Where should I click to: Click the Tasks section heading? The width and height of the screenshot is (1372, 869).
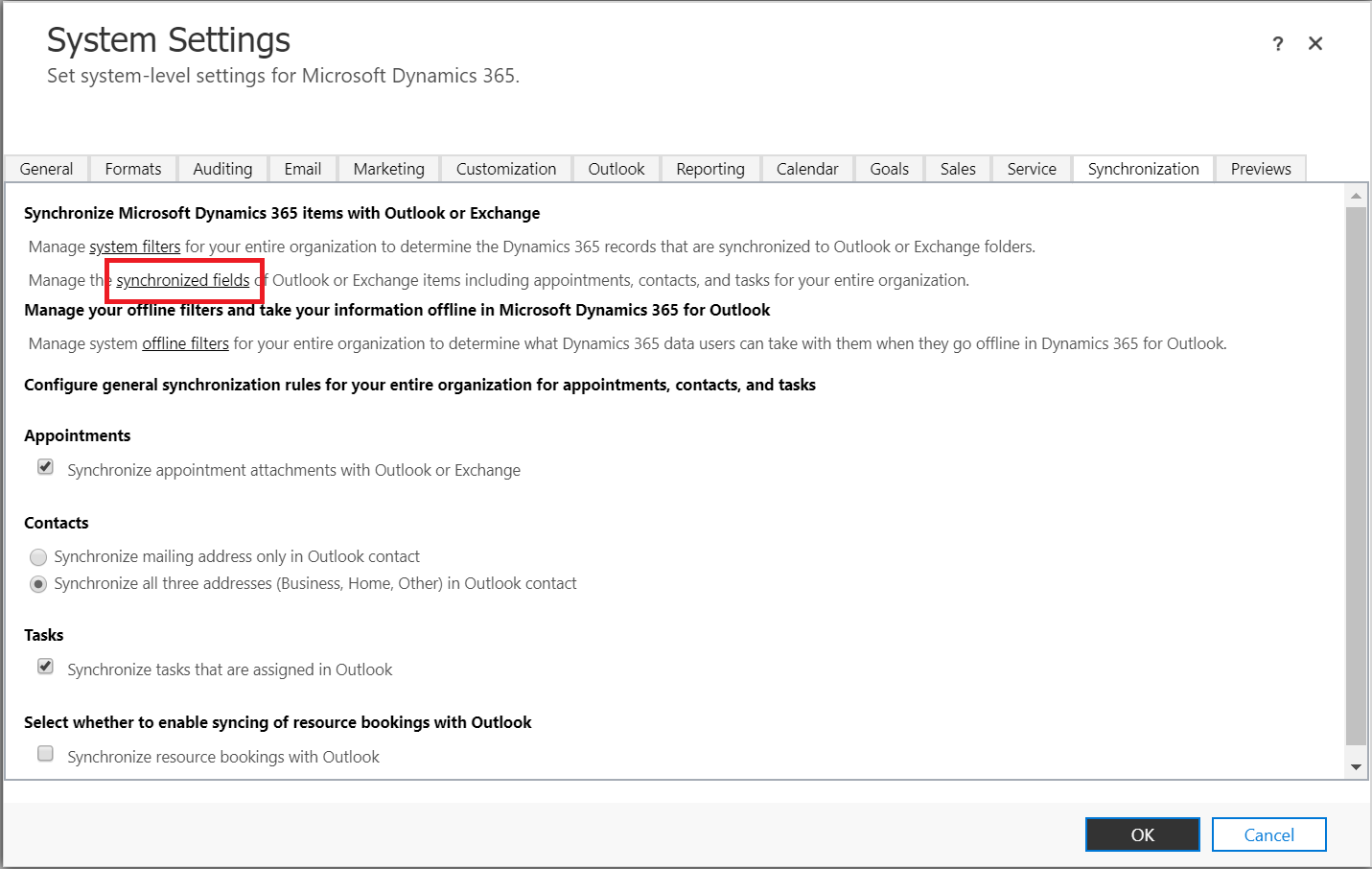click(44, 635)
